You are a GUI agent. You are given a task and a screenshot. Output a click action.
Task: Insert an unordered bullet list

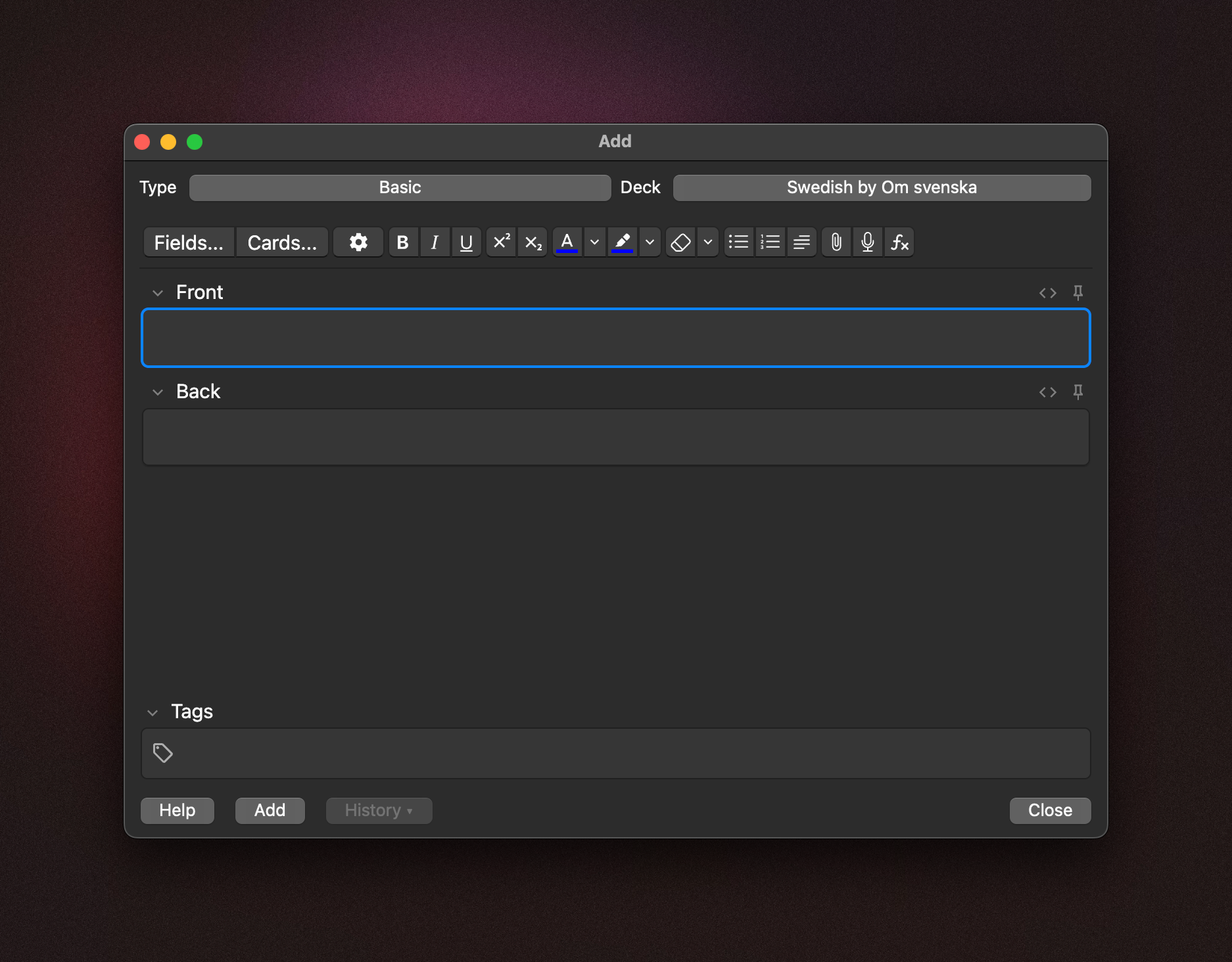click(x=739, y=242)
